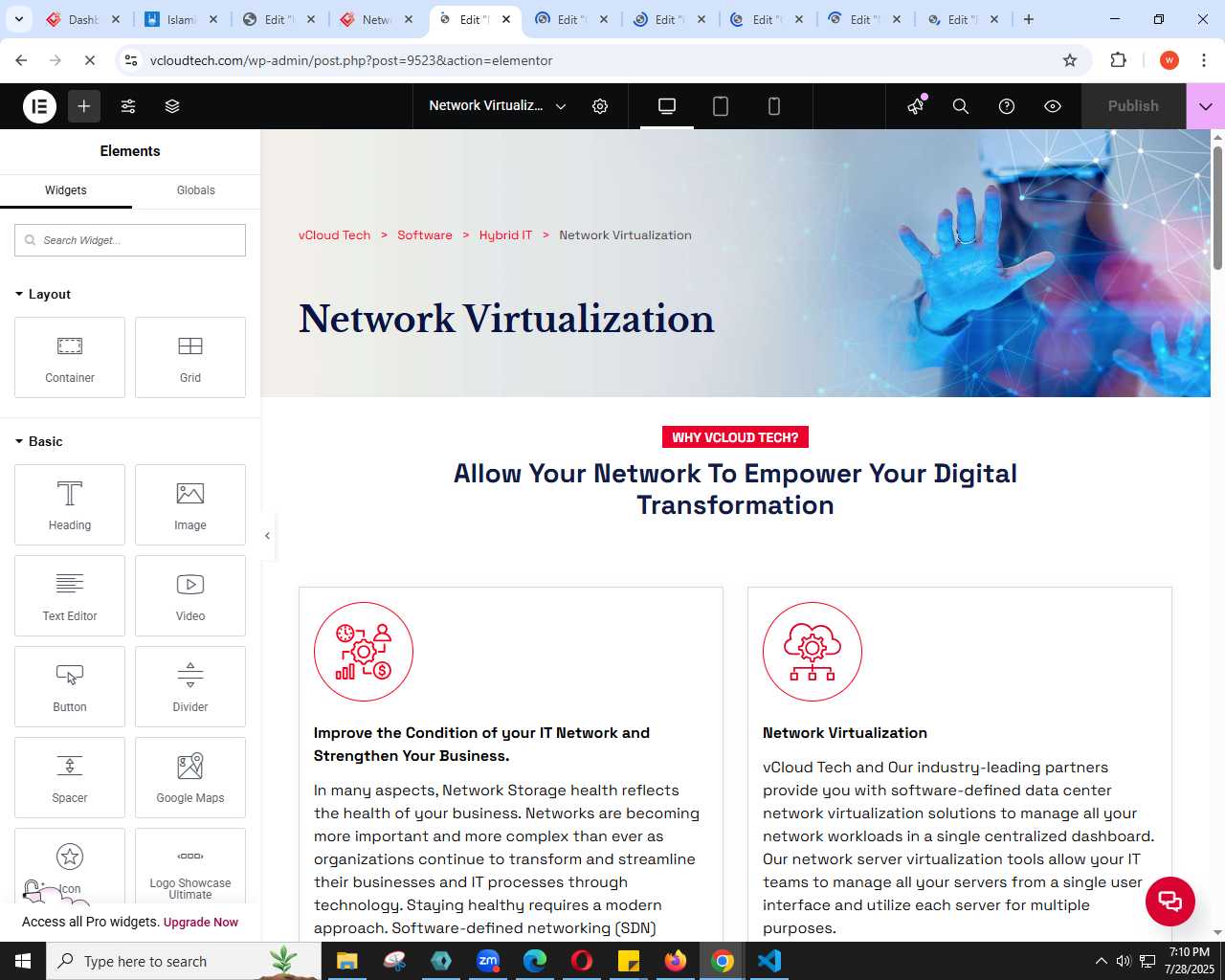Stop loading the page
Viewport: 1225px width, 980px height.
tap(90, 60)
